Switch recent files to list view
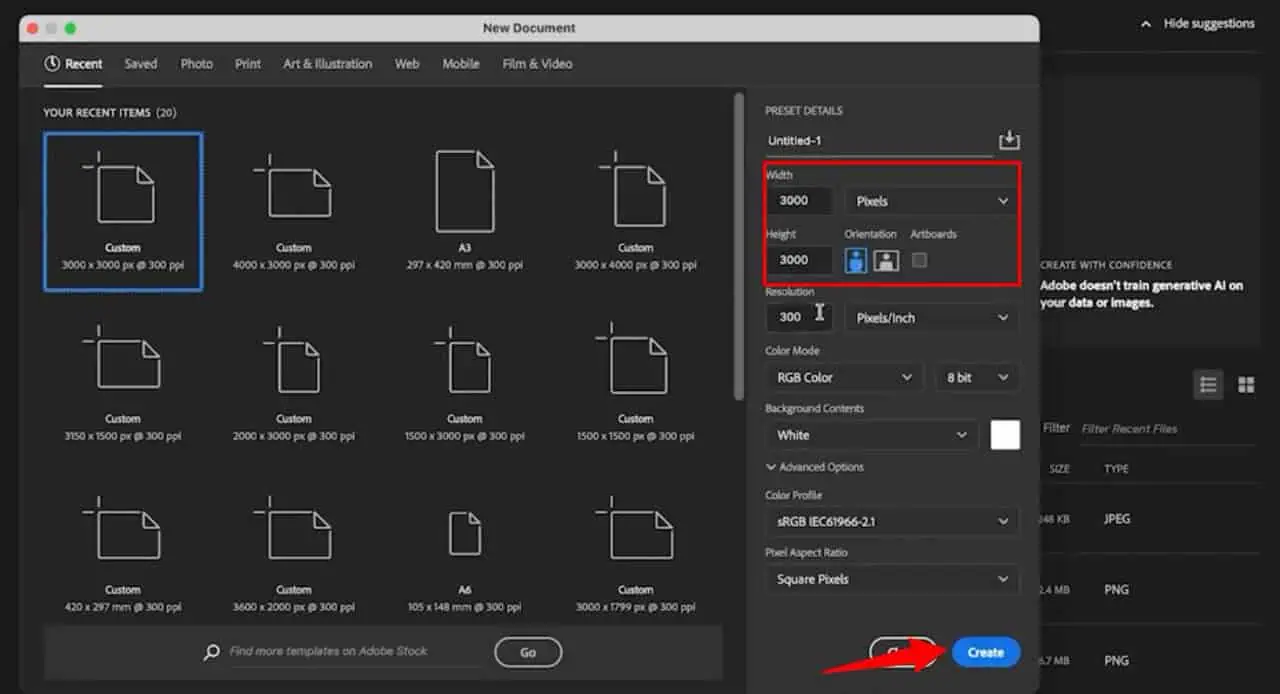Viewport: 1280px width, 694px height. [x=1208, y=385]
